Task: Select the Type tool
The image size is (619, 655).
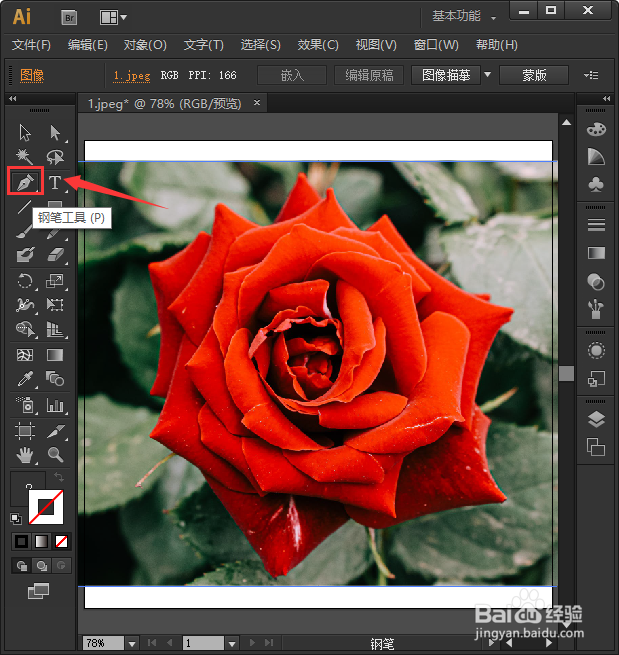Action: 55,183
